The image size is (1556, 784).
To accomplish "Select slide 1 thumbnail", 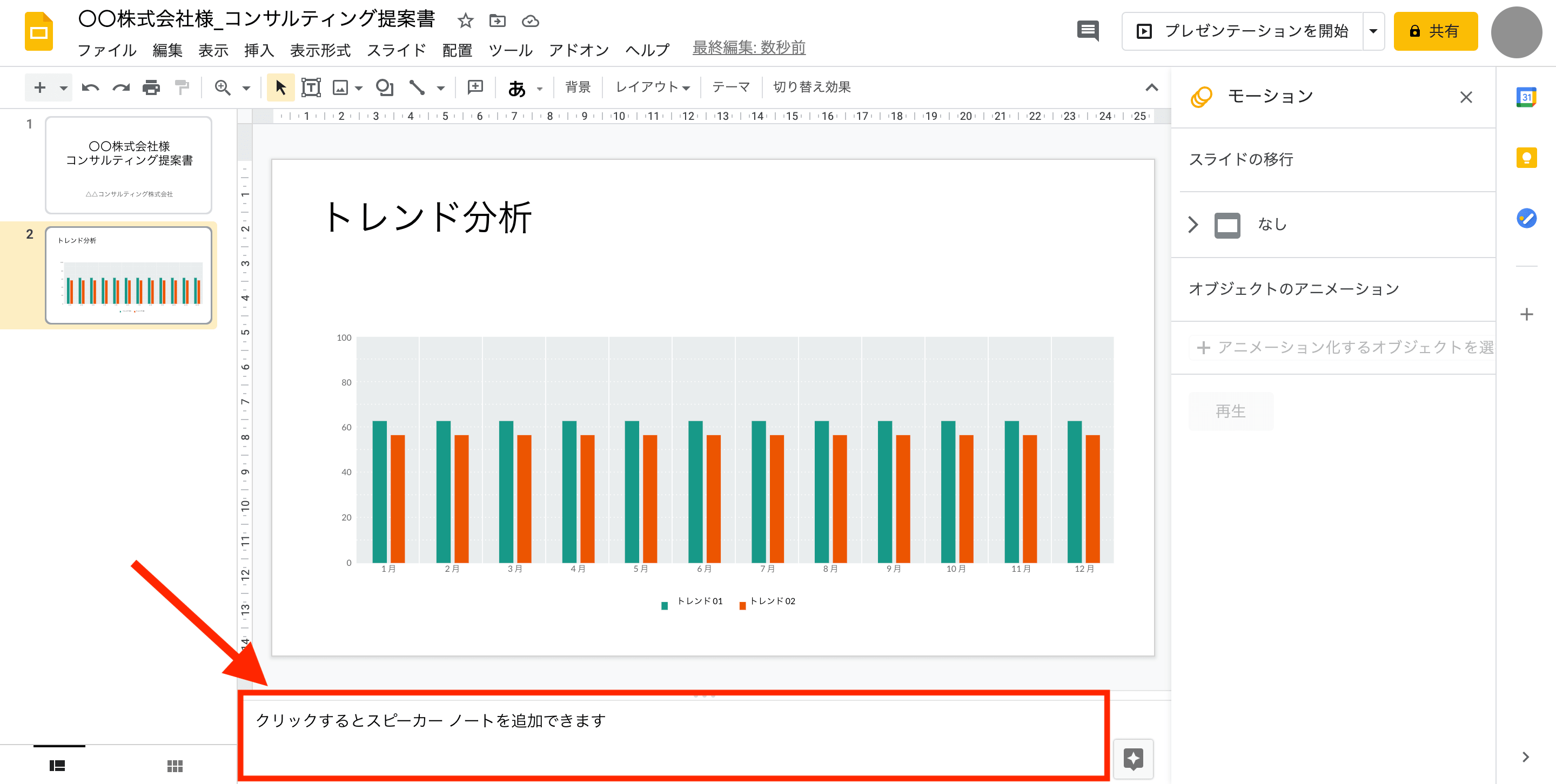I will coord(129,165).
